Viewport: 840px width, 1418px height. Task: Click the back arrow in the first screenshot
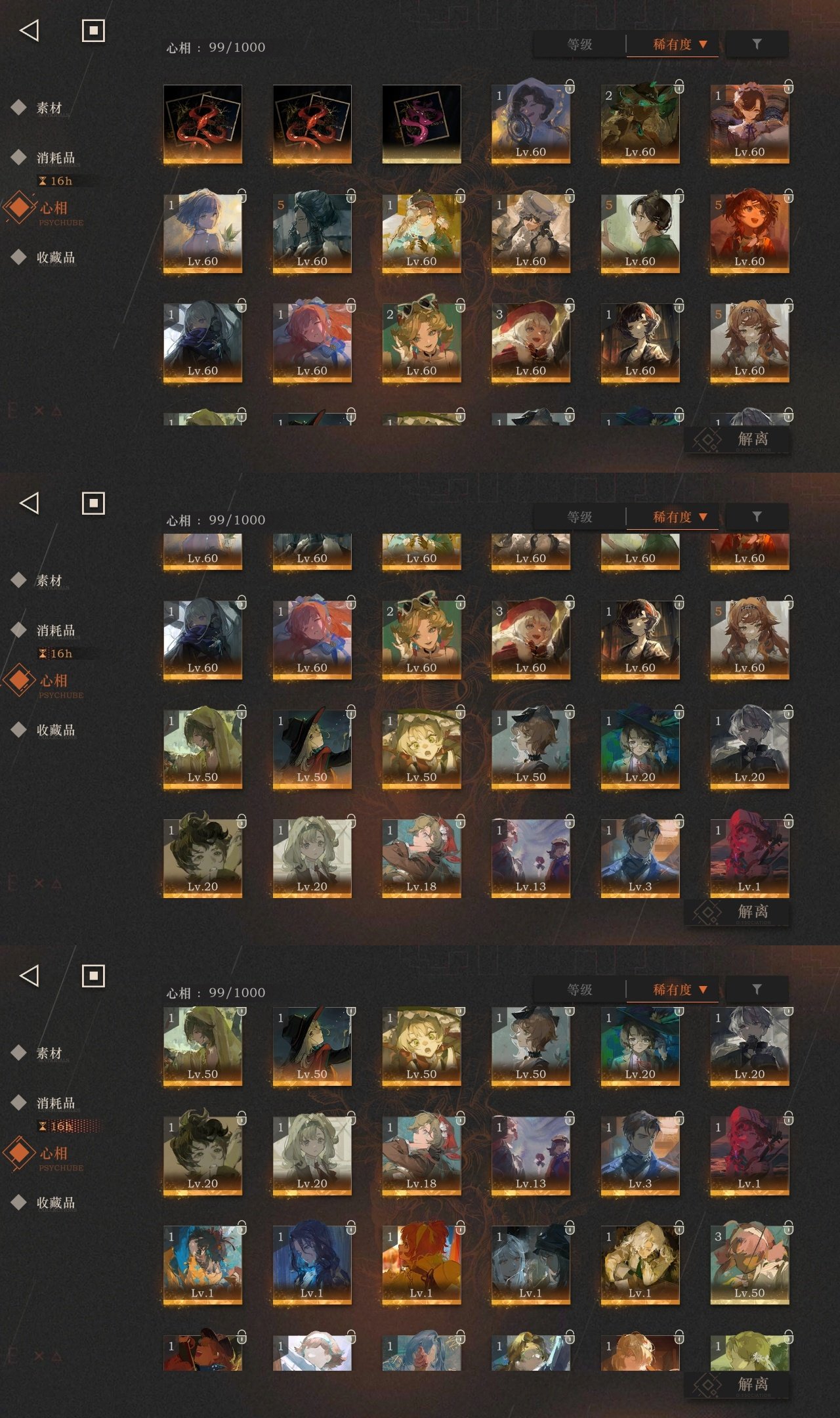tap(30, 30)
